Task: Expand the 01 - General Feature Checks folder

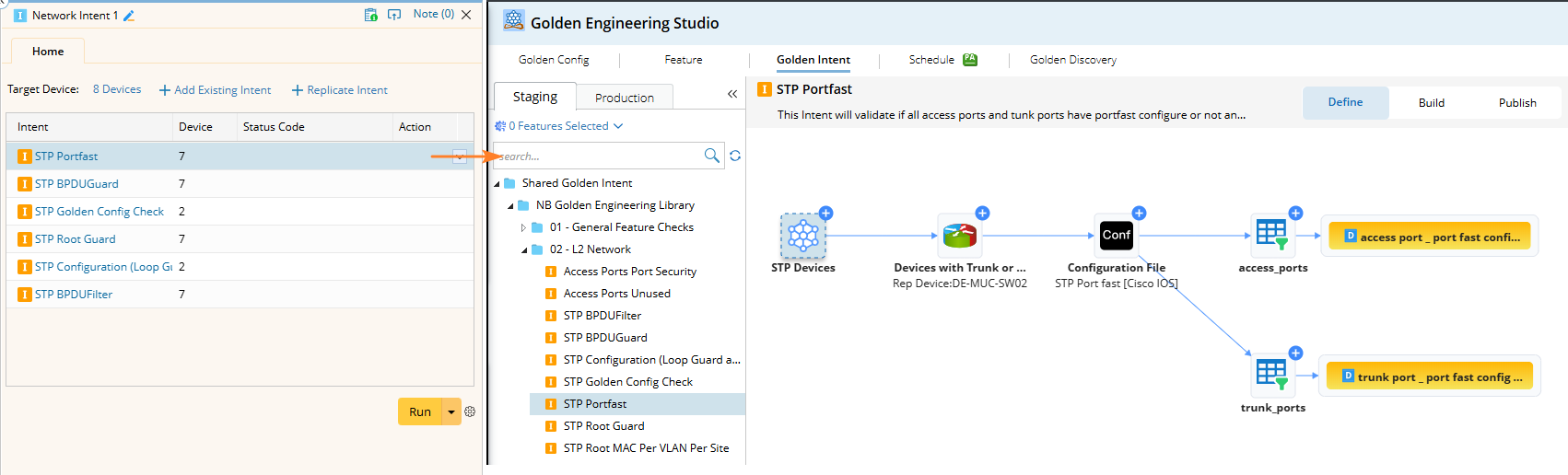Action: pos(523,227)
